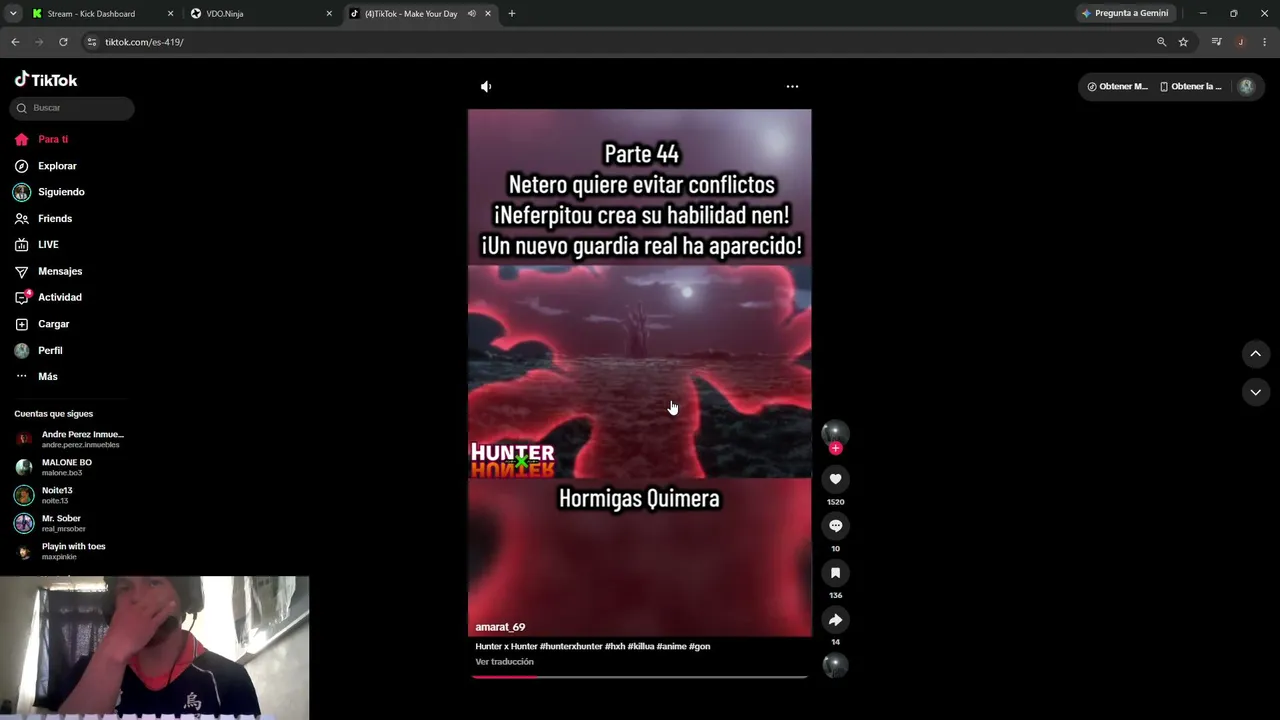Open the TikTok profile avatar at the top right
Viewport: 1280px width, 720px height.
click(1246, 87)
